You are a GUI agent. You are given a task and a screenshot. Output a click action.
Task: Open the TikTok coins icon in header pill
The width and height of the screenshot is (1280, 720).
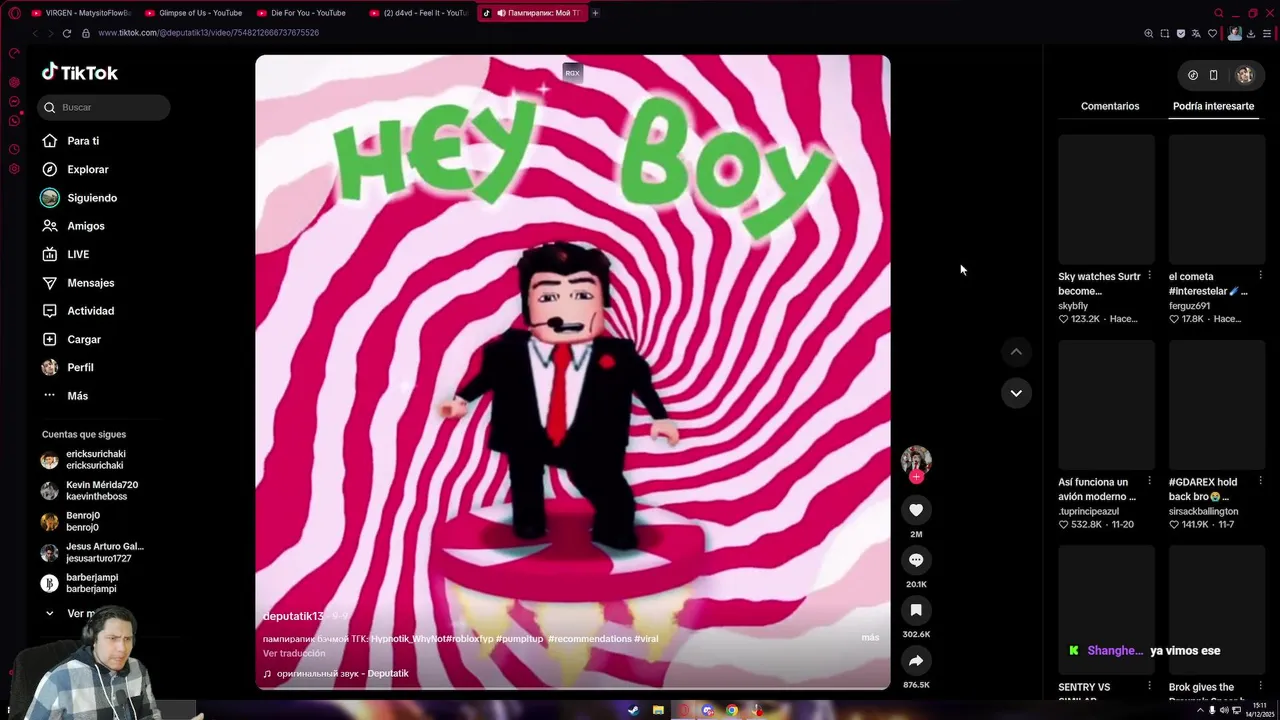[1193, 75]
